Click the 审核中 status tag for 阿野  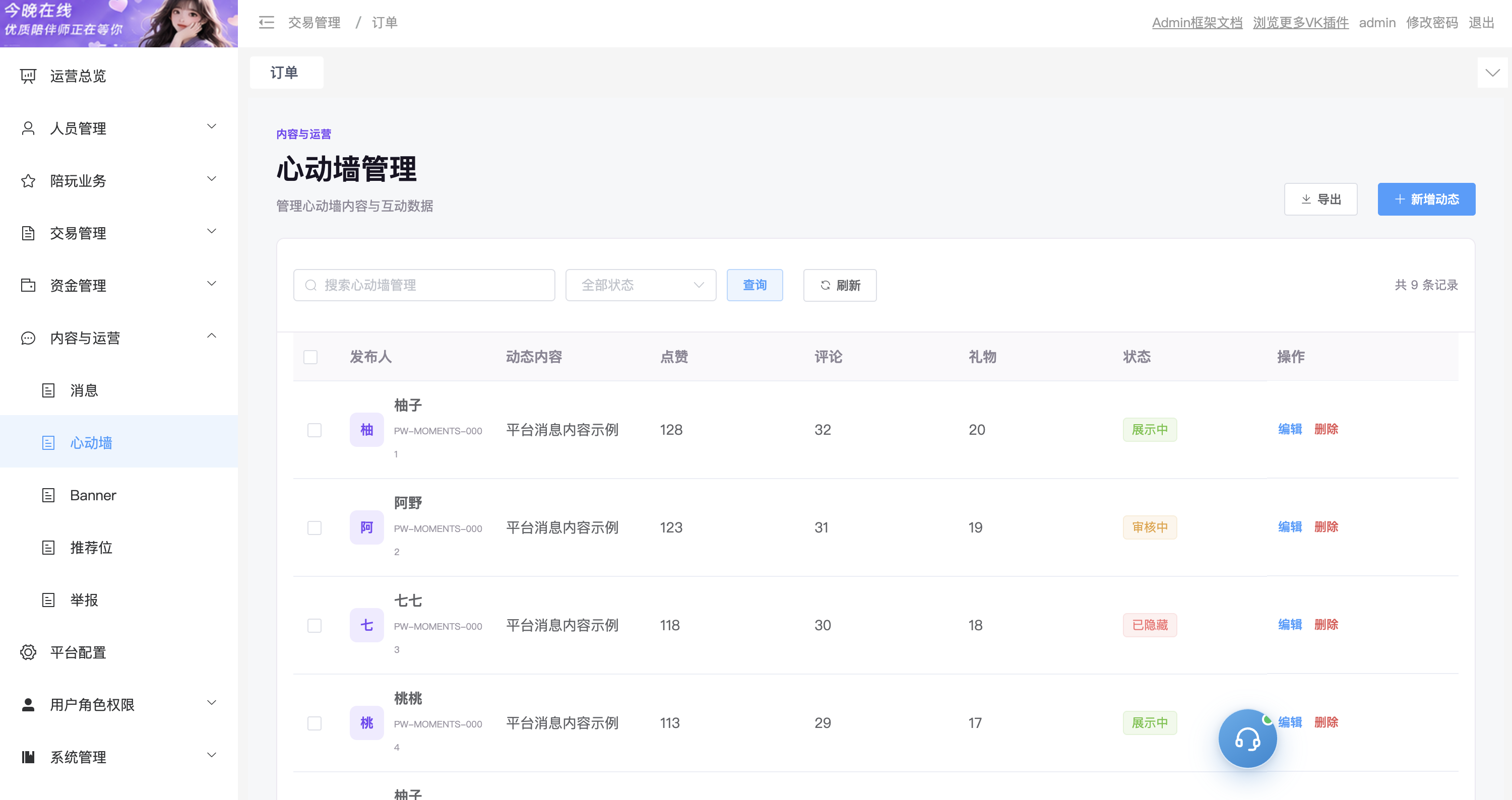click(1150, 527)
